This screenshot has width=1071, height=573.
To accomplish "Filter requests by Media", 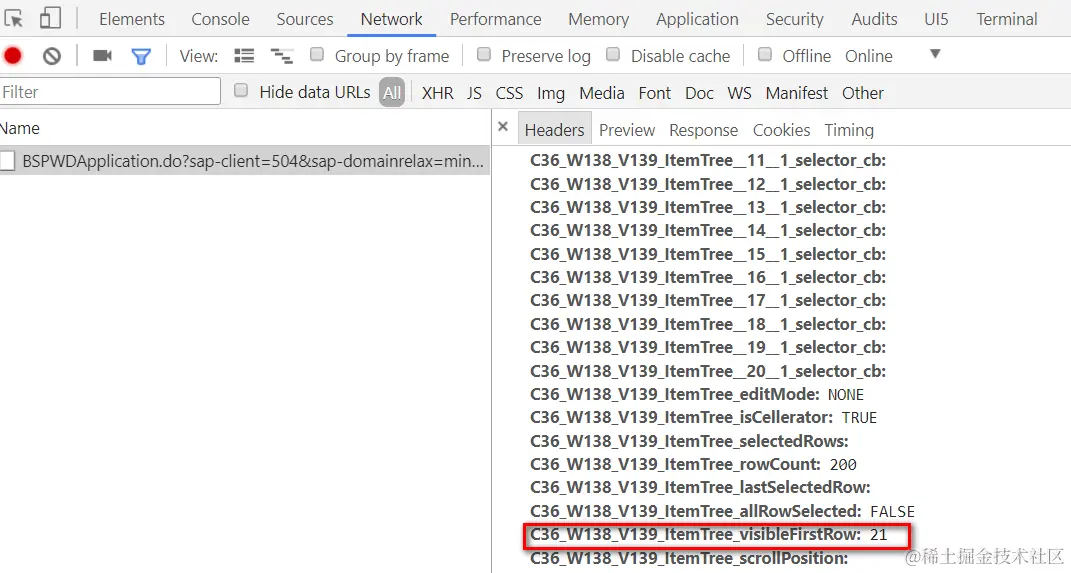I will click(602, 93).
